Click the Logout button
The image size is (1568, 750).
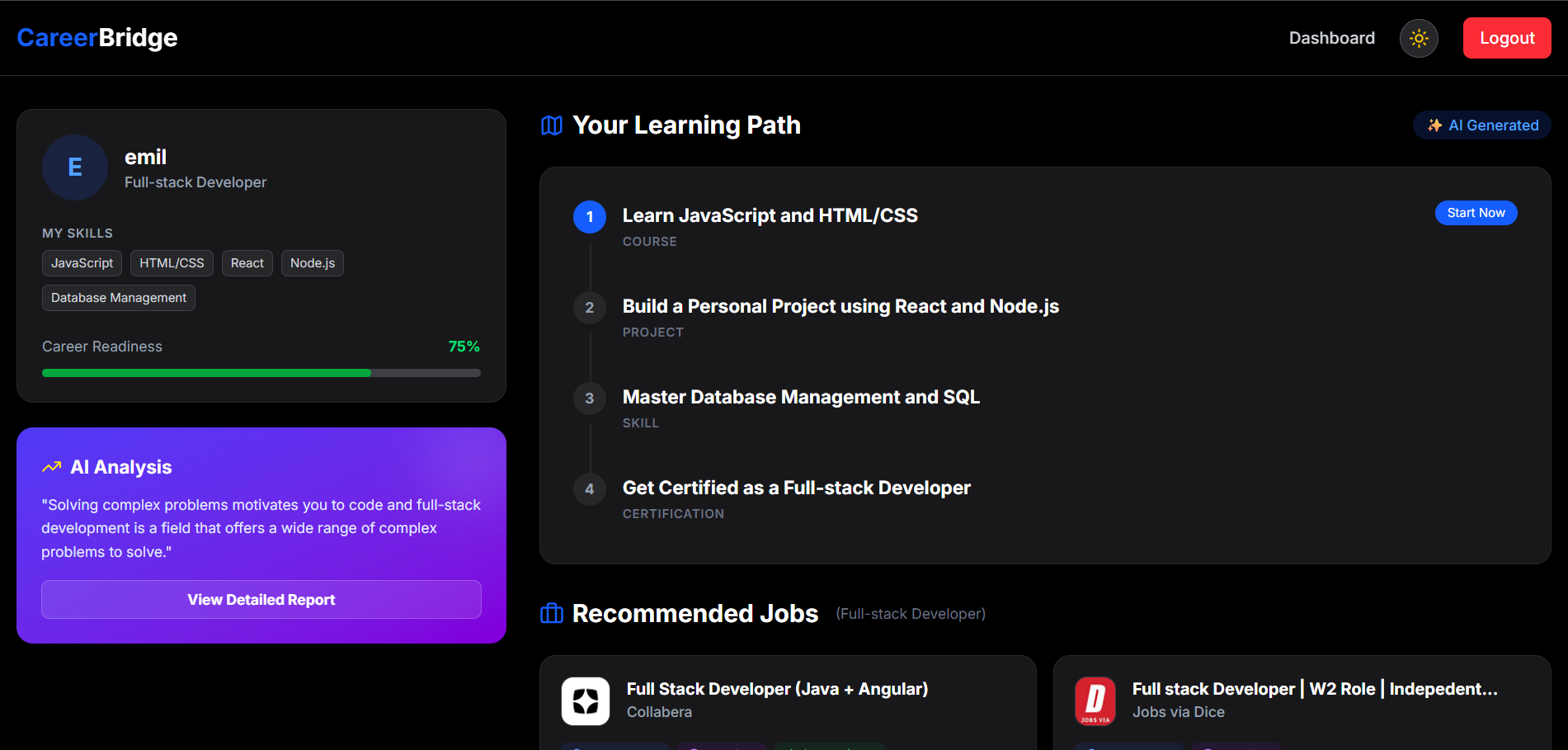click(x=1507, y=38)
